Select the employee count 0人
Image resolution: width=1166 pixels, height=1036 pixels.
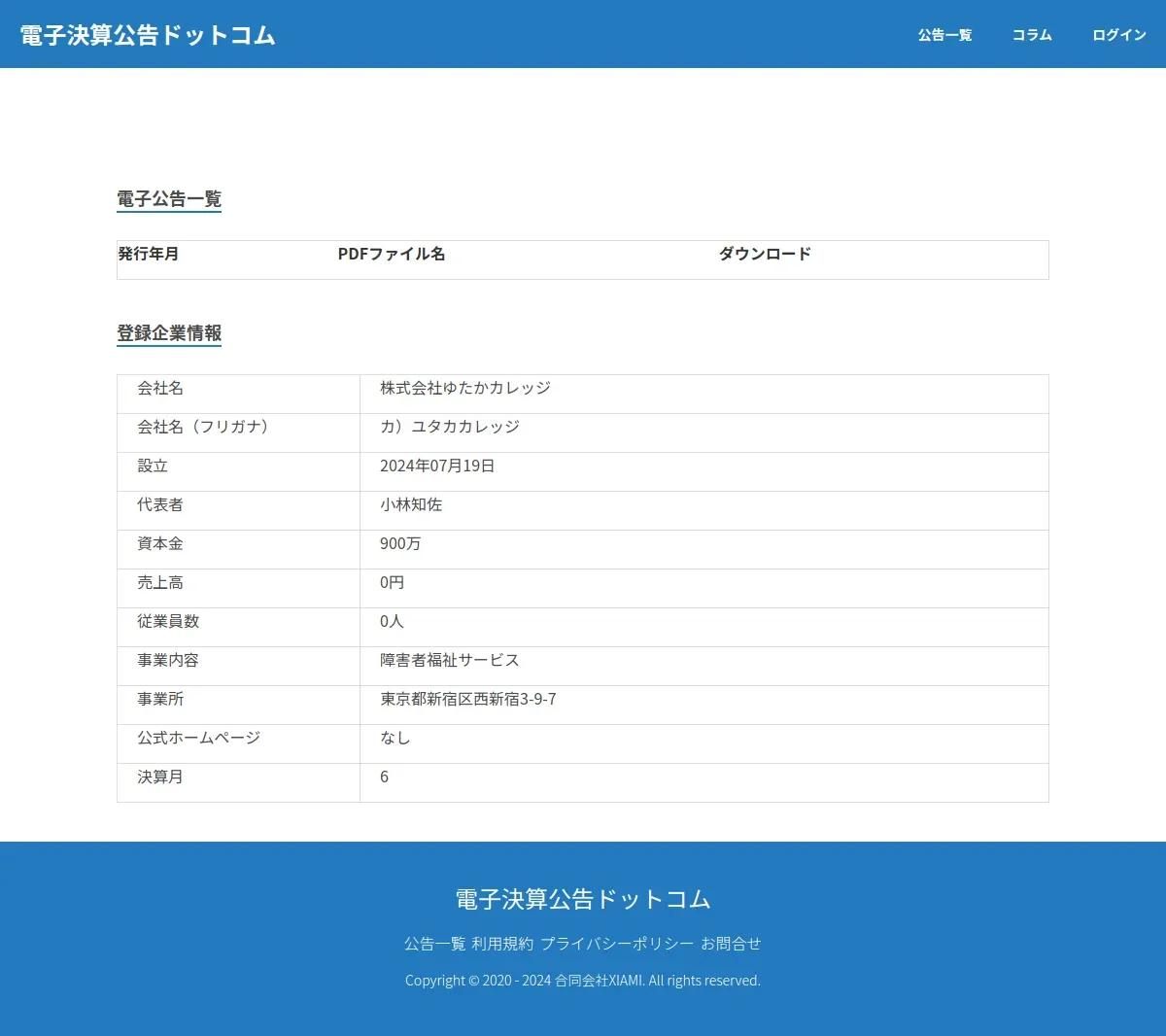point(392,621)
